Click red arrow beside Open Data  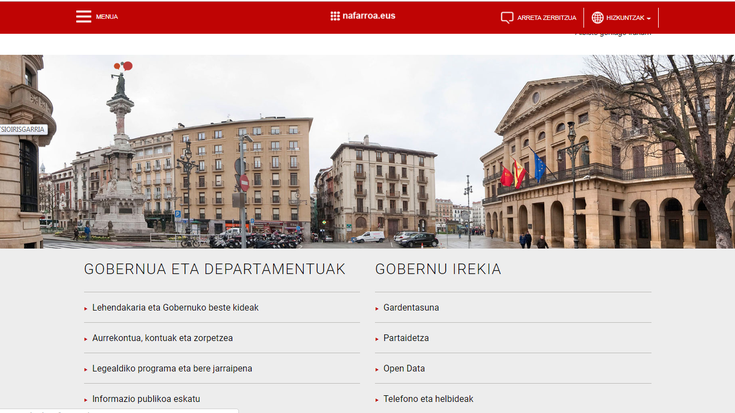[x=377, y=369]
